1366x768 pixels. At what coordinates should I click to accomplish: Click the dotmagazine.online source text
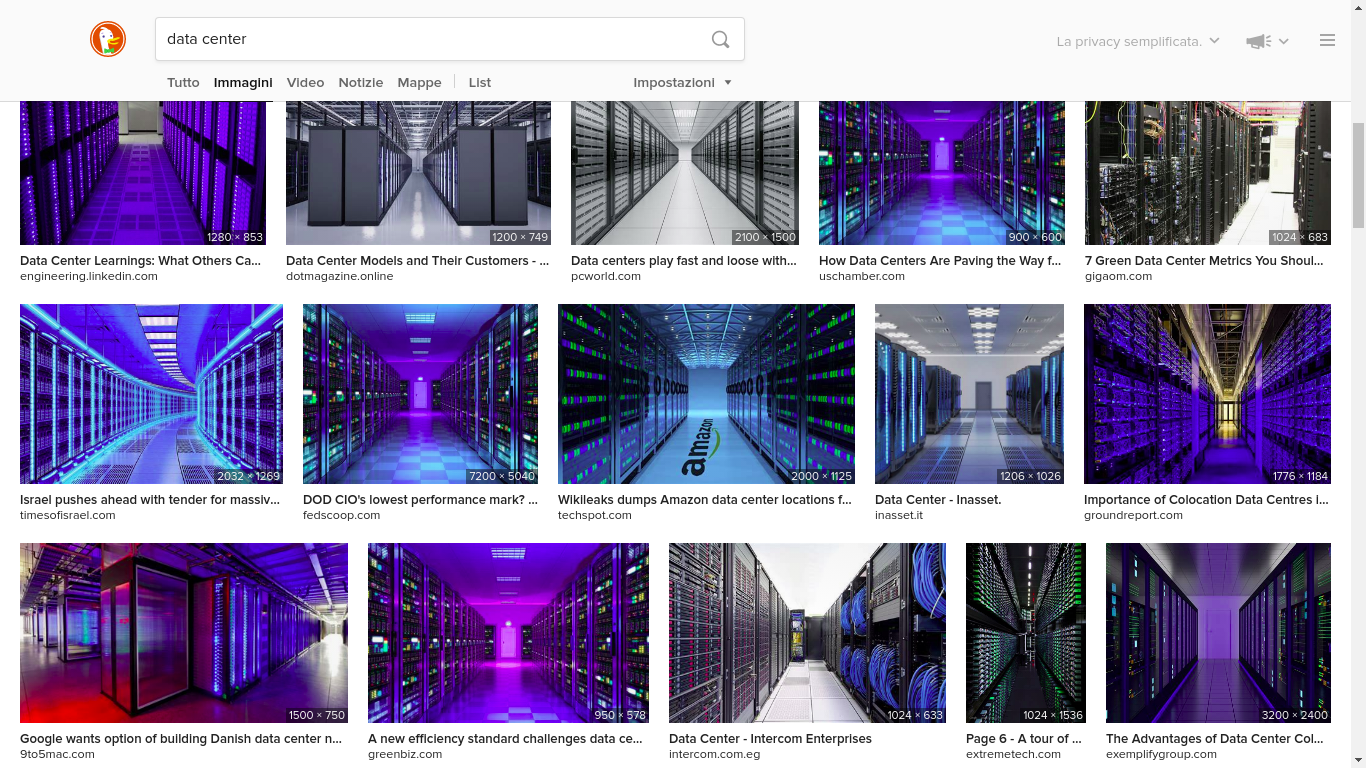(340, 276)
